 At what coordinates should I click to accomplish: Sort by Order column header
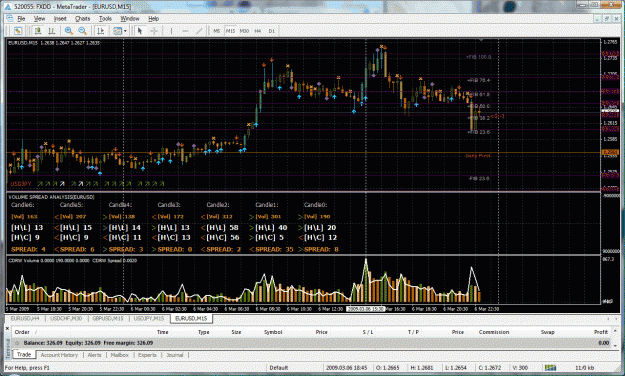coord(22,332)
